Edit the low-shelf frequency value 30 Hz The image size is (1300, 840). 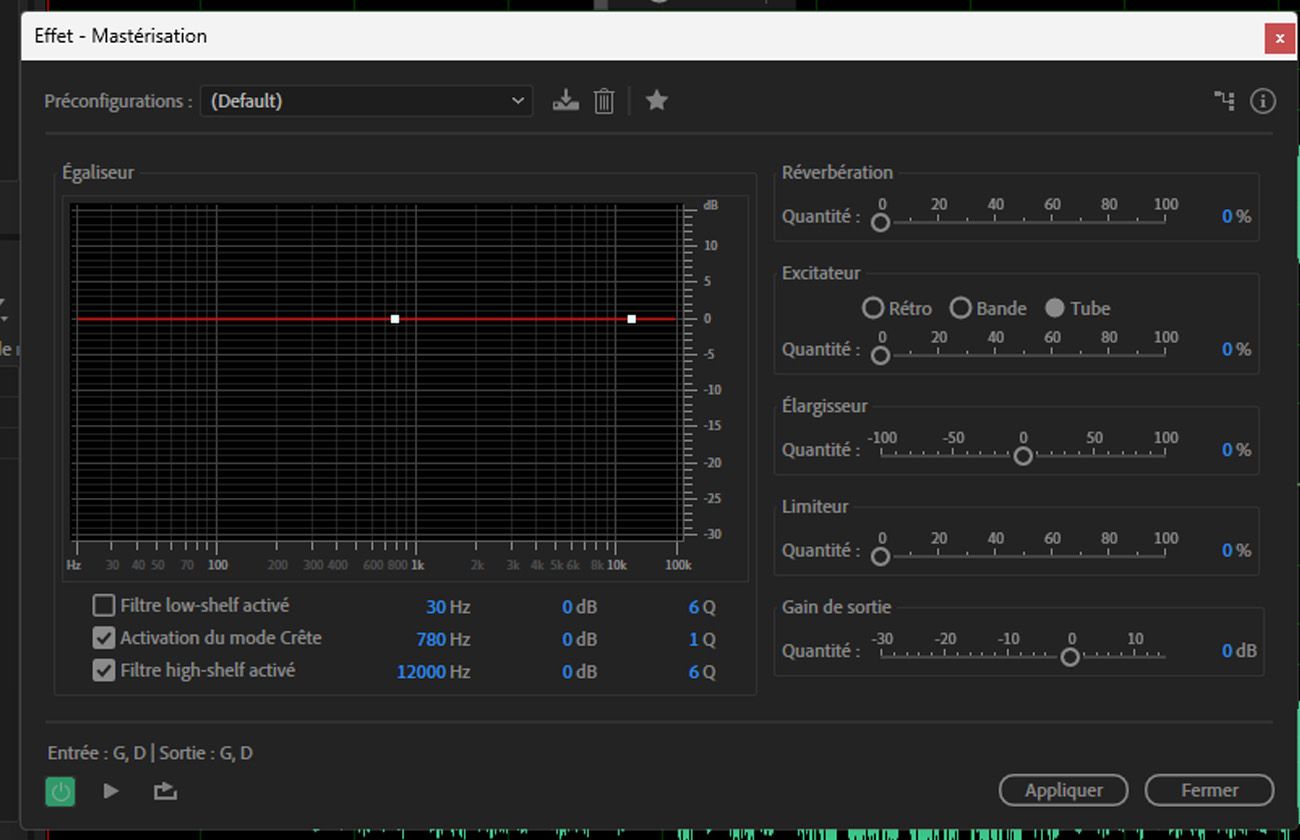[x=436, y=607]
